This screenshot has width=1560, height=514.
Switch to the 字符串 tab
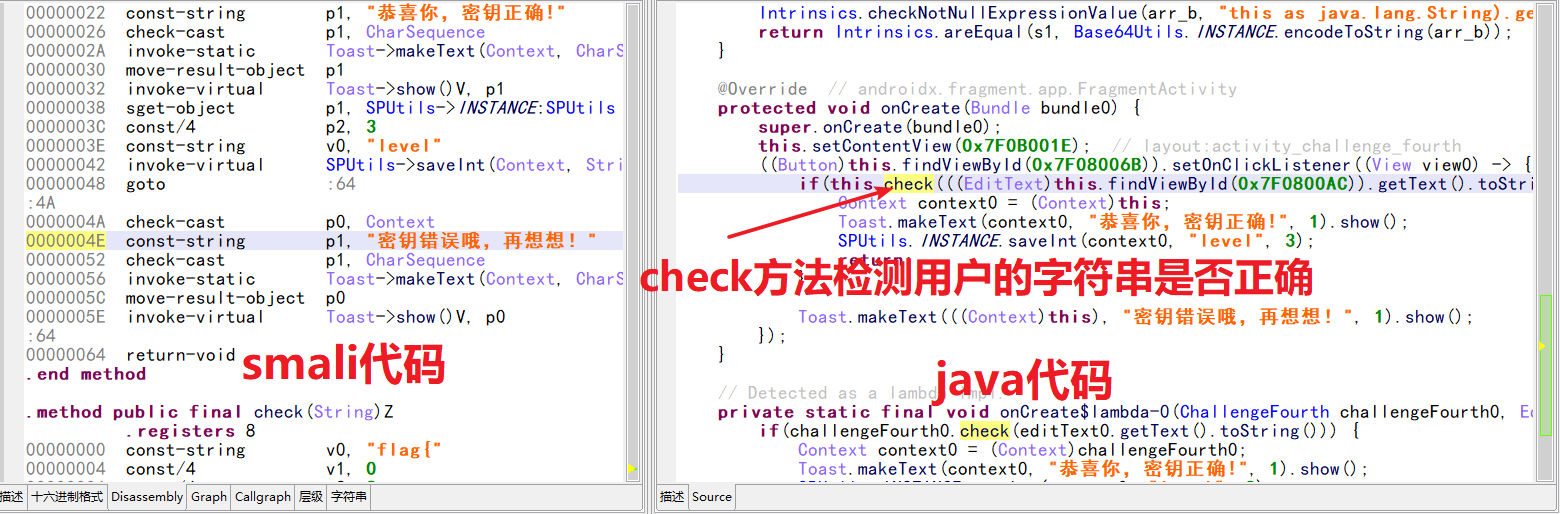[x=349, y=496]
